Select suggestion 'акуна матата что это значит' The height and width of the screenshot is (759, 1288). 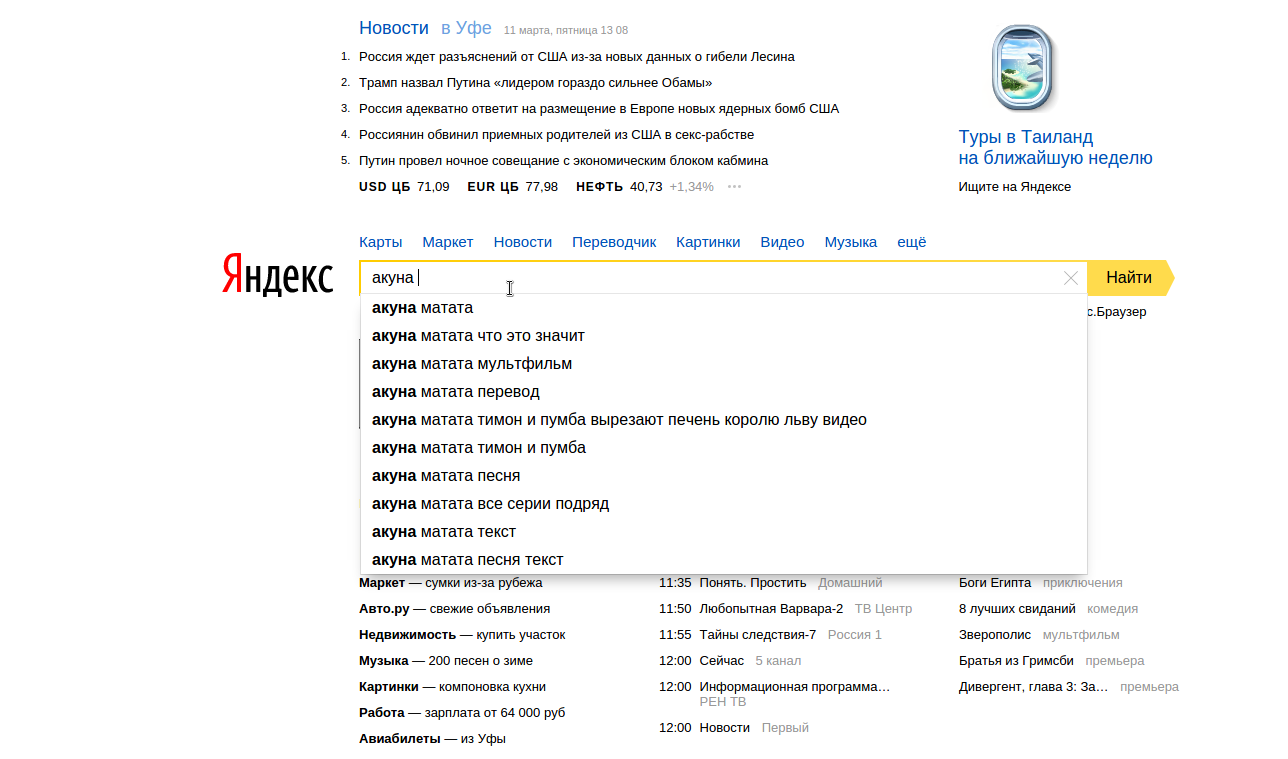click(x=724, y=336)
